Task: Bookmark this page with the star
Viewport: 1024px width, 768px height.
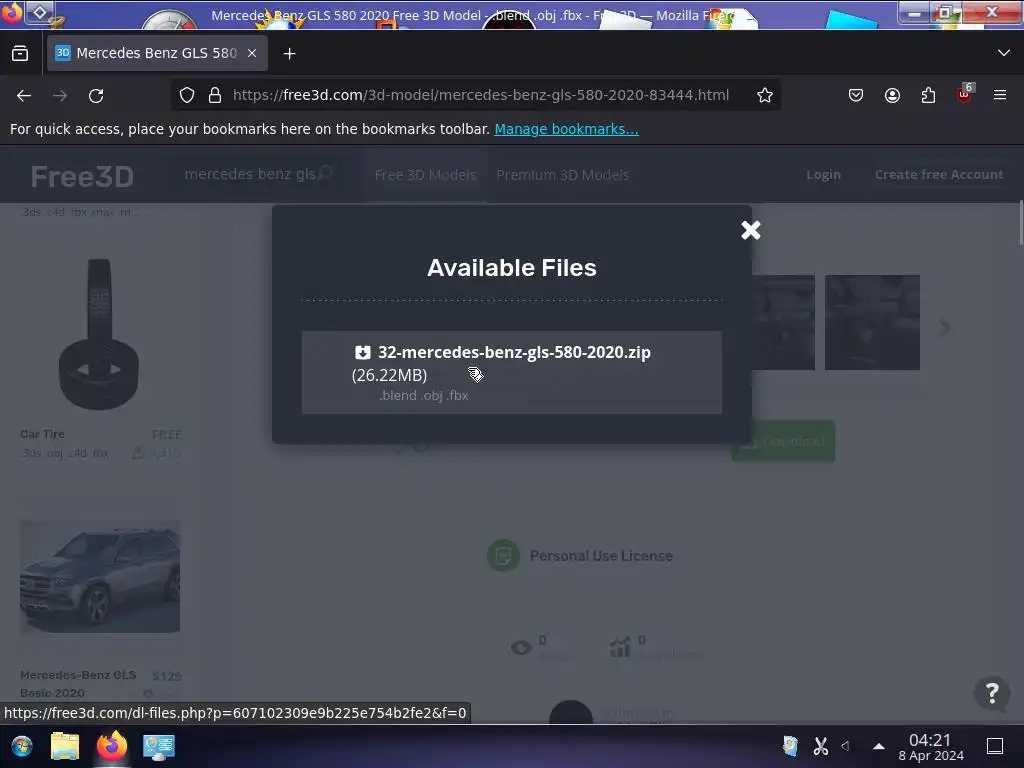Action: click(765, 95)
